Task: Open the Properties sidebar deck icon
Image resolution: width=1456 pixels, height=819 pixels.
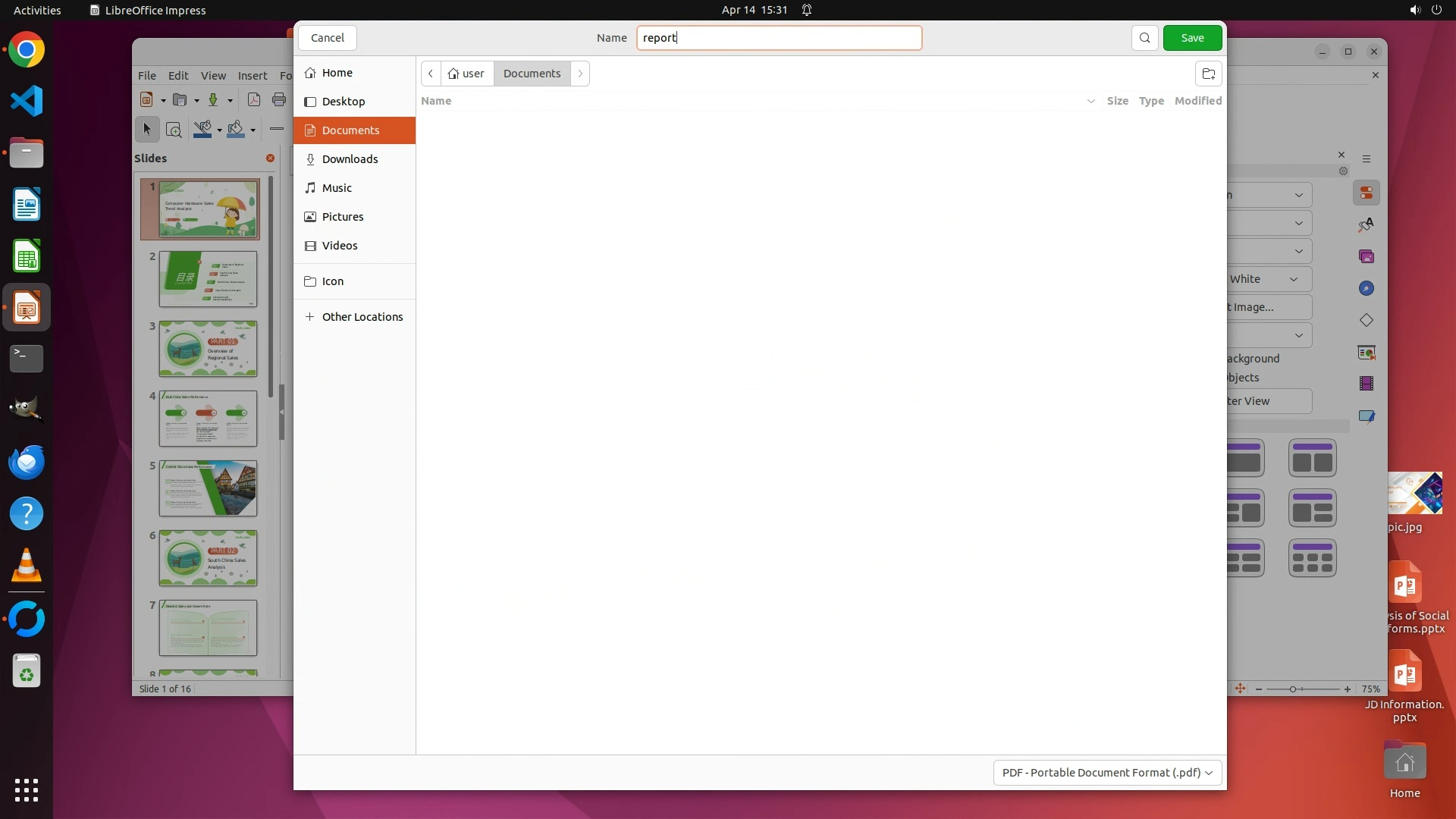Action: pos(1366,193)
